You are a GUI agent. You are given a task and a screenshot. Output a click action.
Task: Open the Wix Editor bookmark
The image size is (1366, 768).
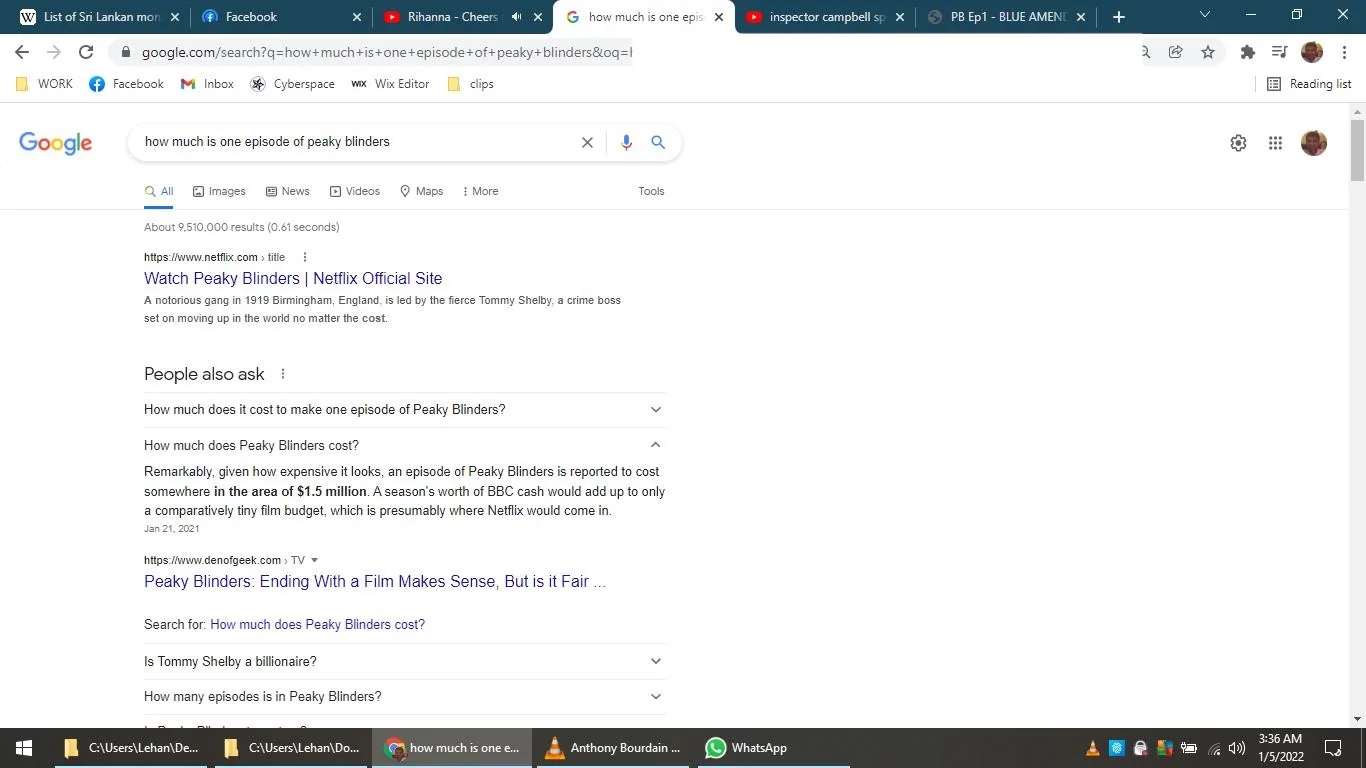tap(390, 84)
